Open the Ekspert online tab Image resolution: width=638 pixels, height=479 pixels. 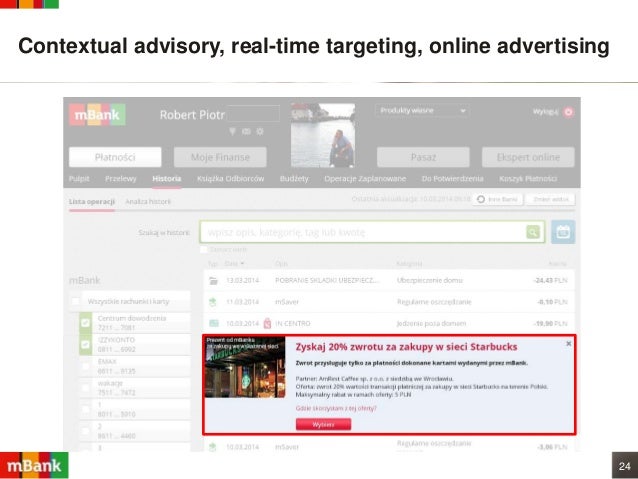pyautogui.click(x=528, y=157)
